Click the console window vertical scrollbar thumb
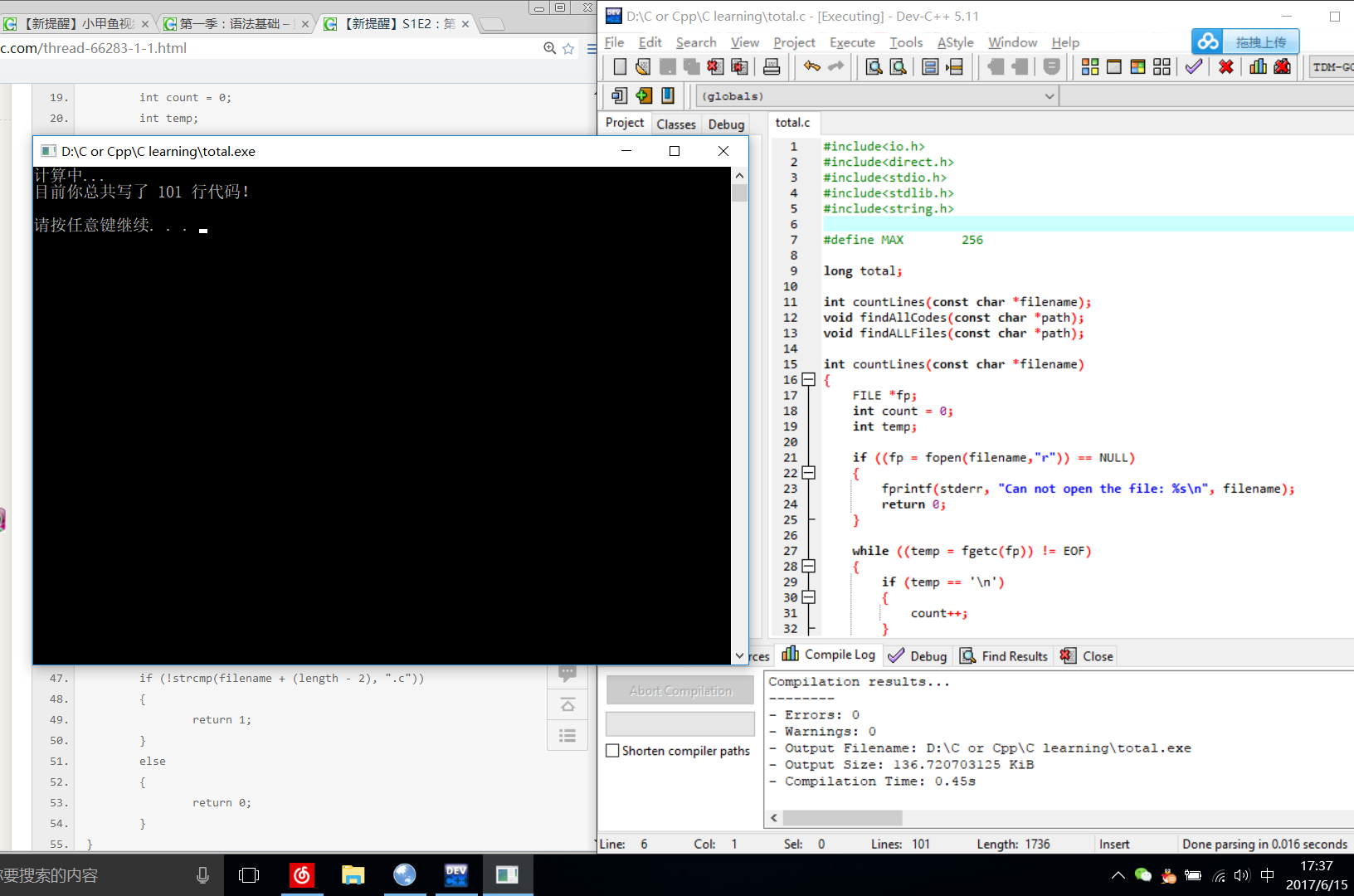This screenshot has height=896, width=1354. pyautogui.click(x=740, y=193)
